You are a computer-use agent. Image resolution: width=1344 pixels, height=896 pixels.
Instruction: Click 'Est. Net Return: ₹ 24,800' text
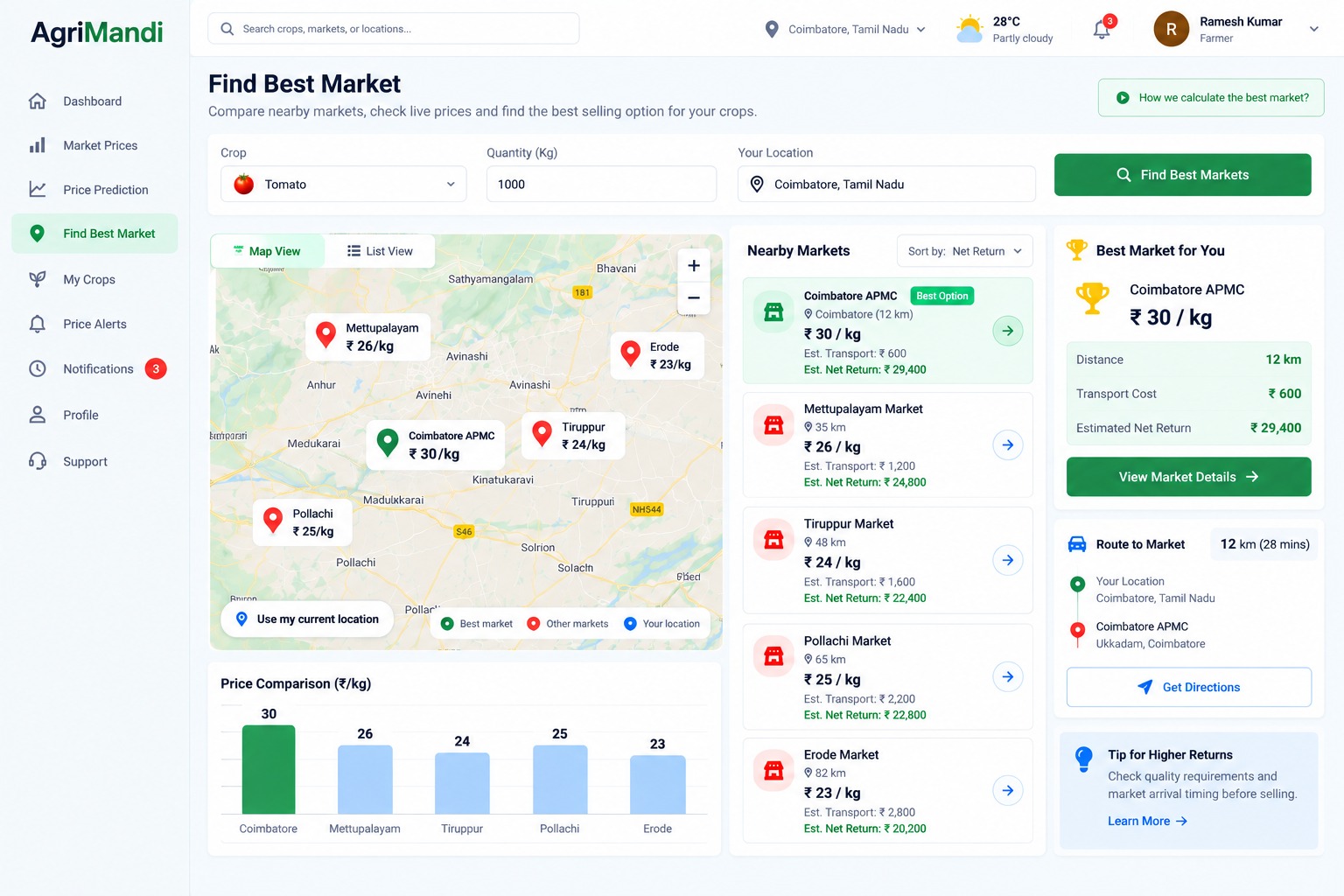click(864, 482)
